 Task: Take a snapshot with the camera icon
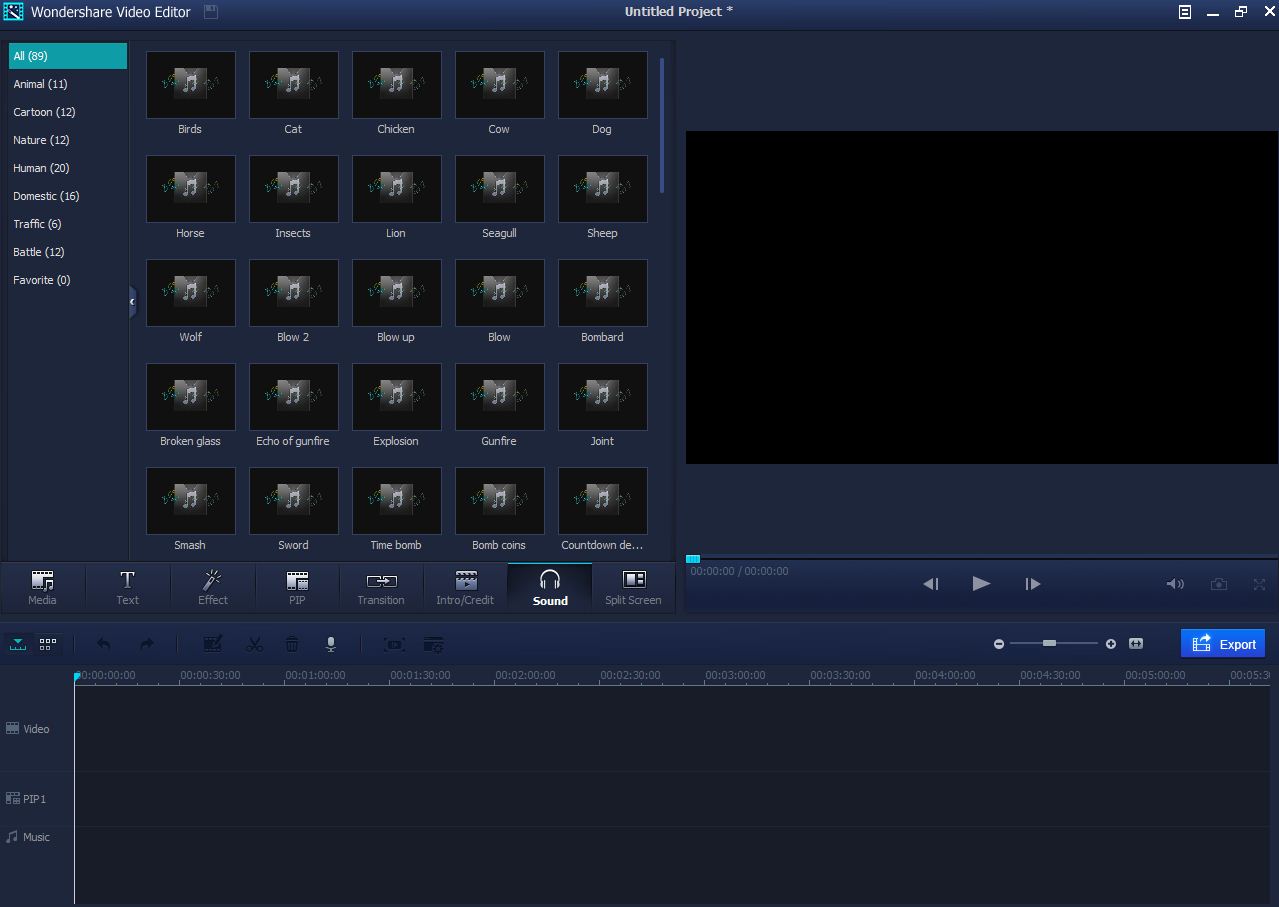point(1219,584)
